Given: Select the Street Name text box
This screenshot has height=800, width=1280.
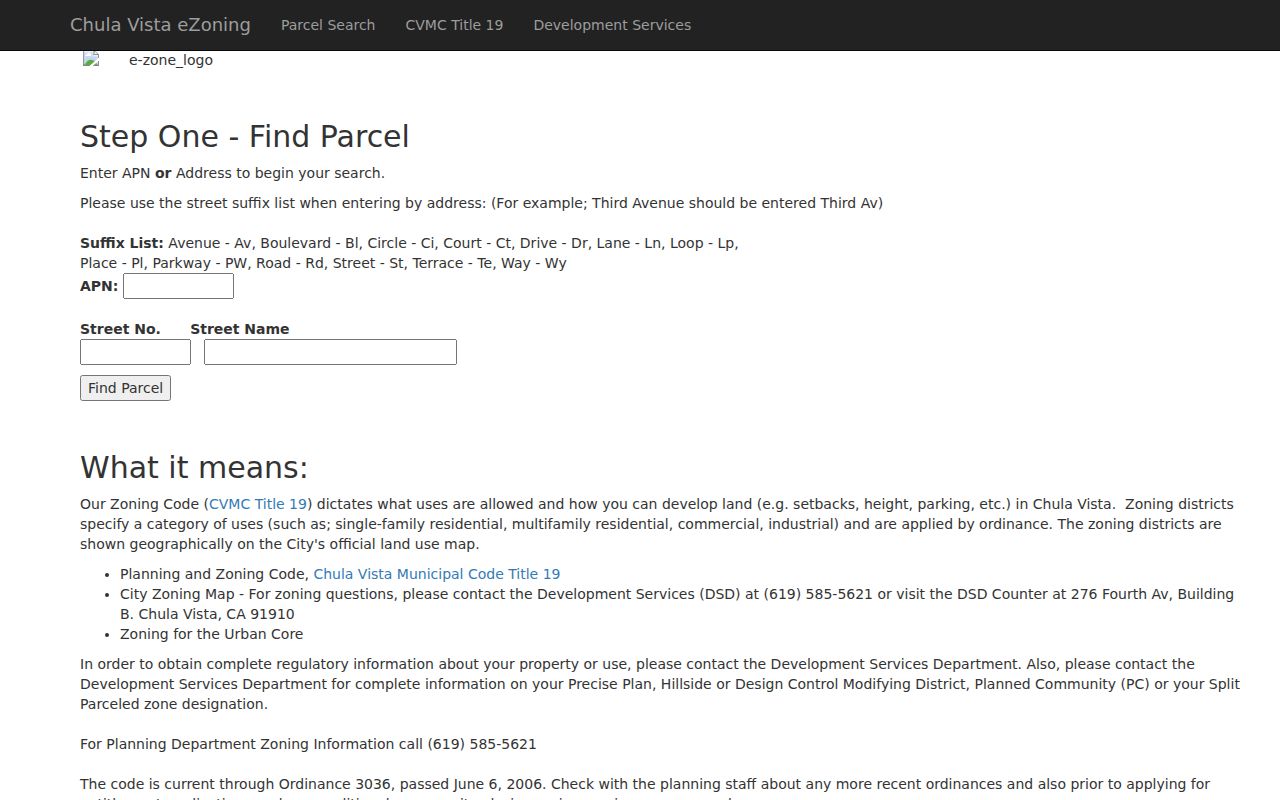Looking at the screenshot, I should (x=330, y=352).
